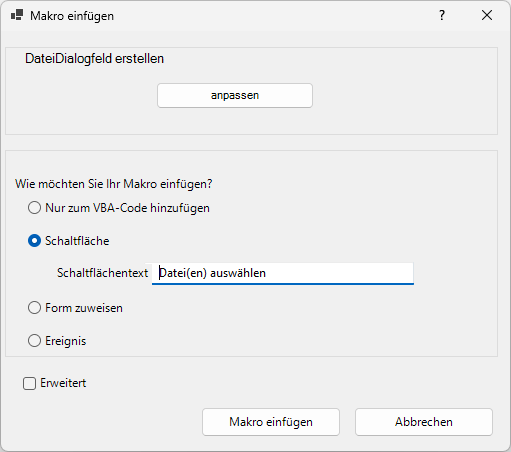Close the Makro einfügen dialog with X
This screenshot has height=452, width=511.
point(487,15)
